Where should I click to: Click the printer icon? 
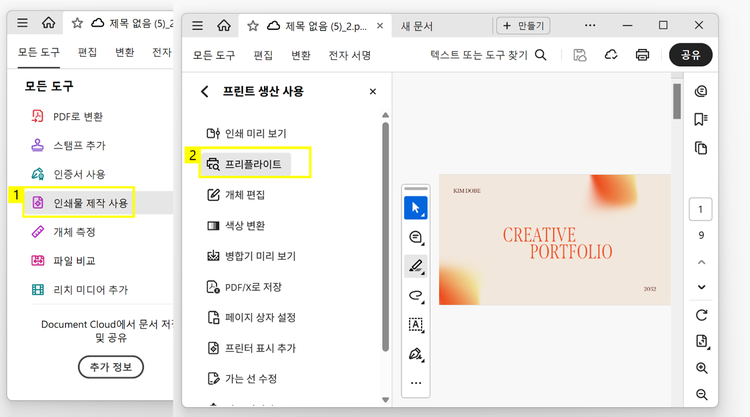642,55
